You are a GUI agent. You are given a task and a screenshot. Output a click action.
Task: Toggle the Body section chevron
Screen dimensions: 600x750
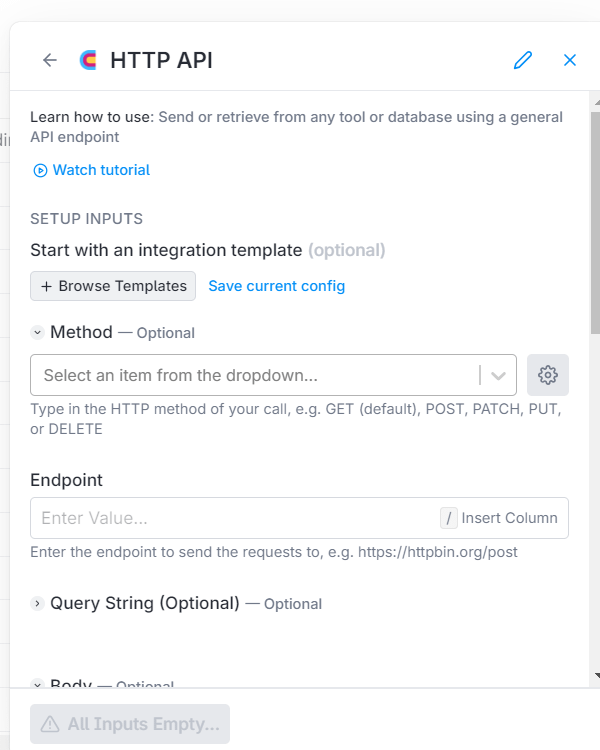point(37,685)
